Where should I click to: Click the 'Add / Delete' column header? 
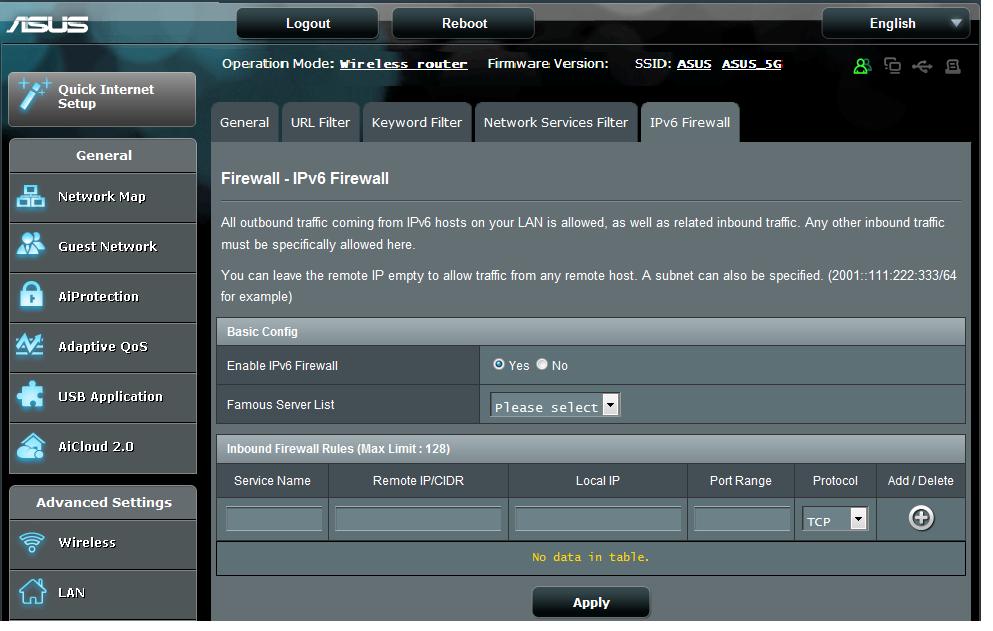tap(920, 481)
